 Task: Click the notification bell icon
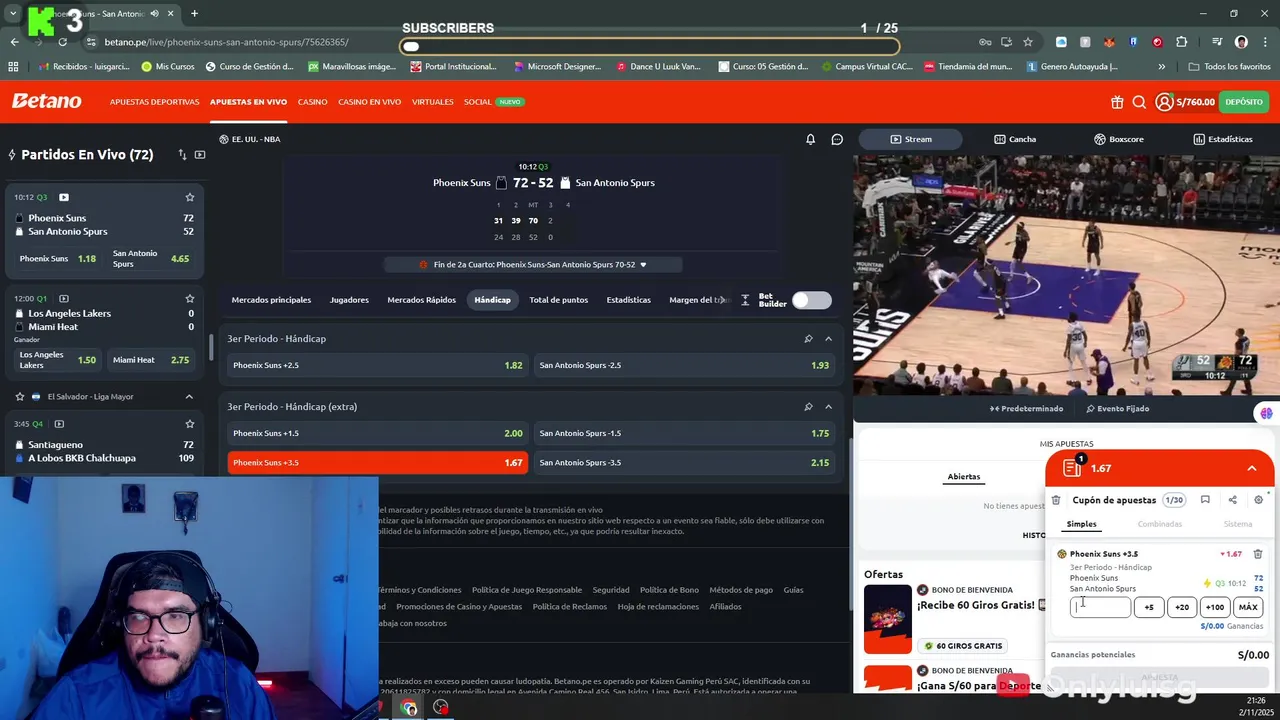[x=811, y=139]
